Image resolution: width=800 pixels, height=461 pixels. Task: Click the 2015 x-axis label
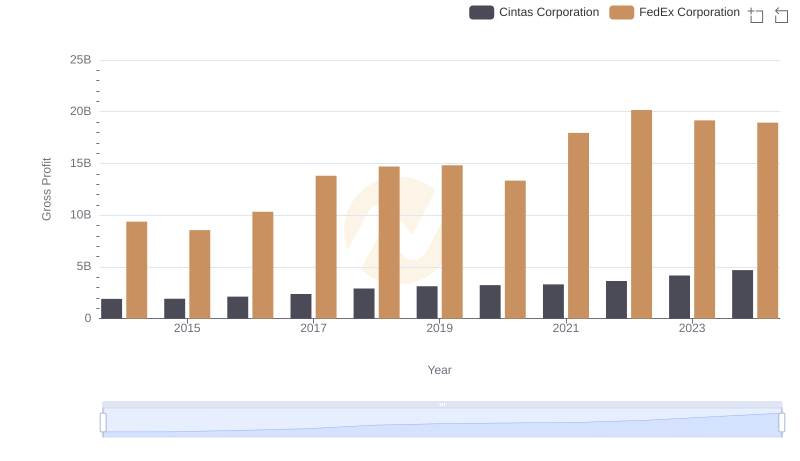click(x=187, y=328)
